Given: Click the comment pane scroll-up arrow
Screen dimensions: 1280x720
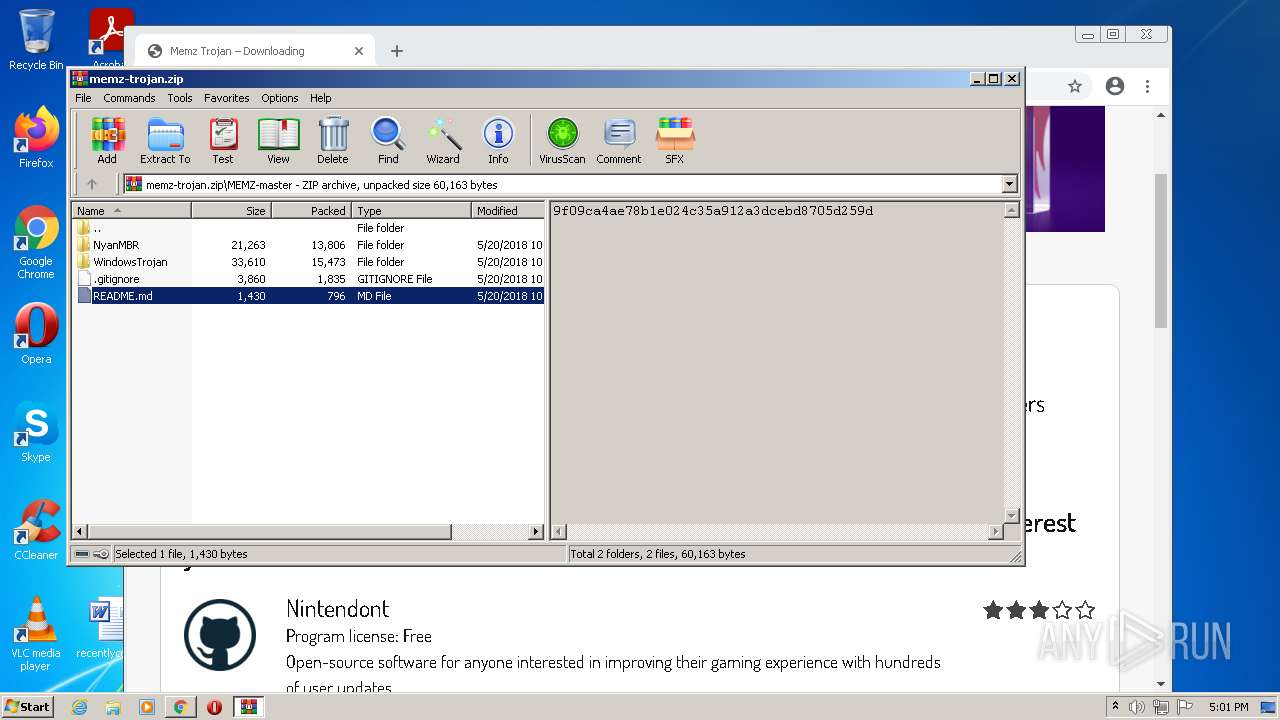Looking at the screenshot, I should point(1011,211).
